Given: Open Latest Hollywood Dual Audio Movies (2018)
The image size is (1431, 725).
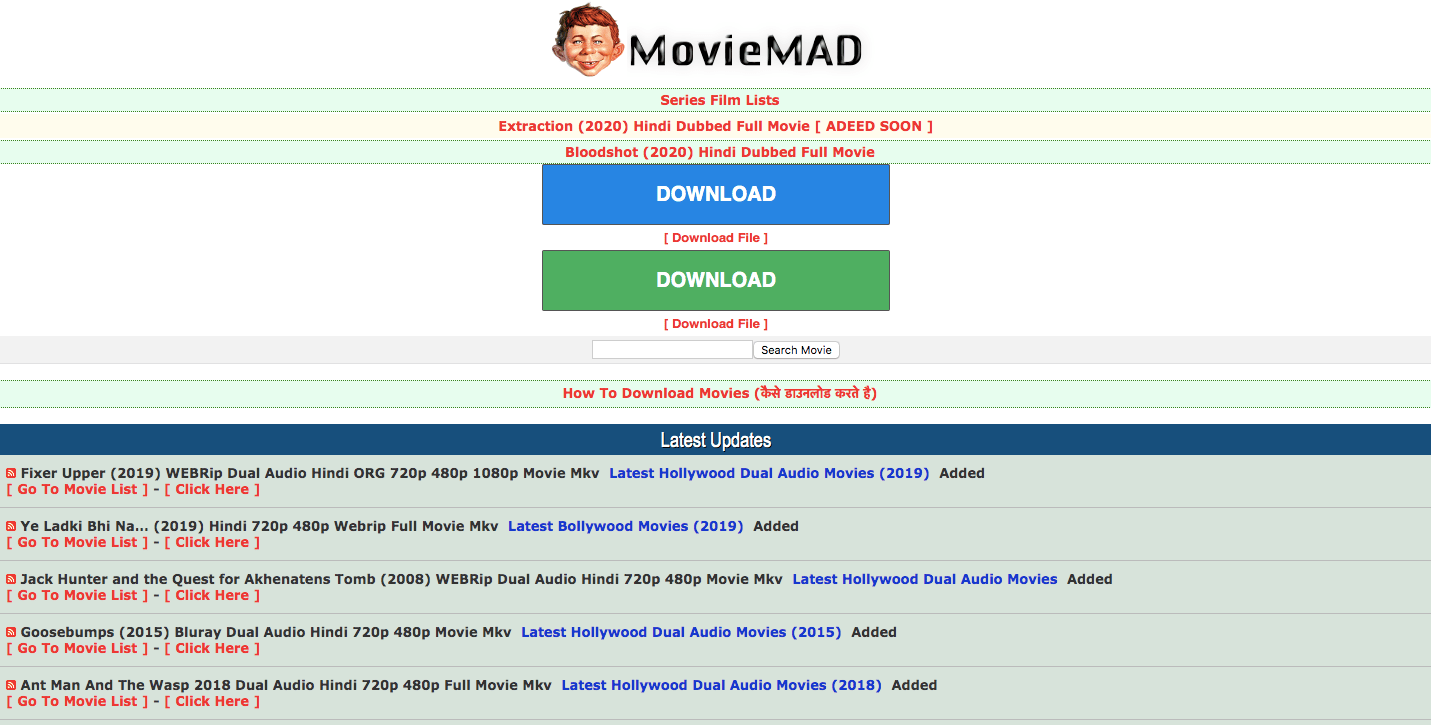Looking at the screenshot, I should [x=721, y=684].
